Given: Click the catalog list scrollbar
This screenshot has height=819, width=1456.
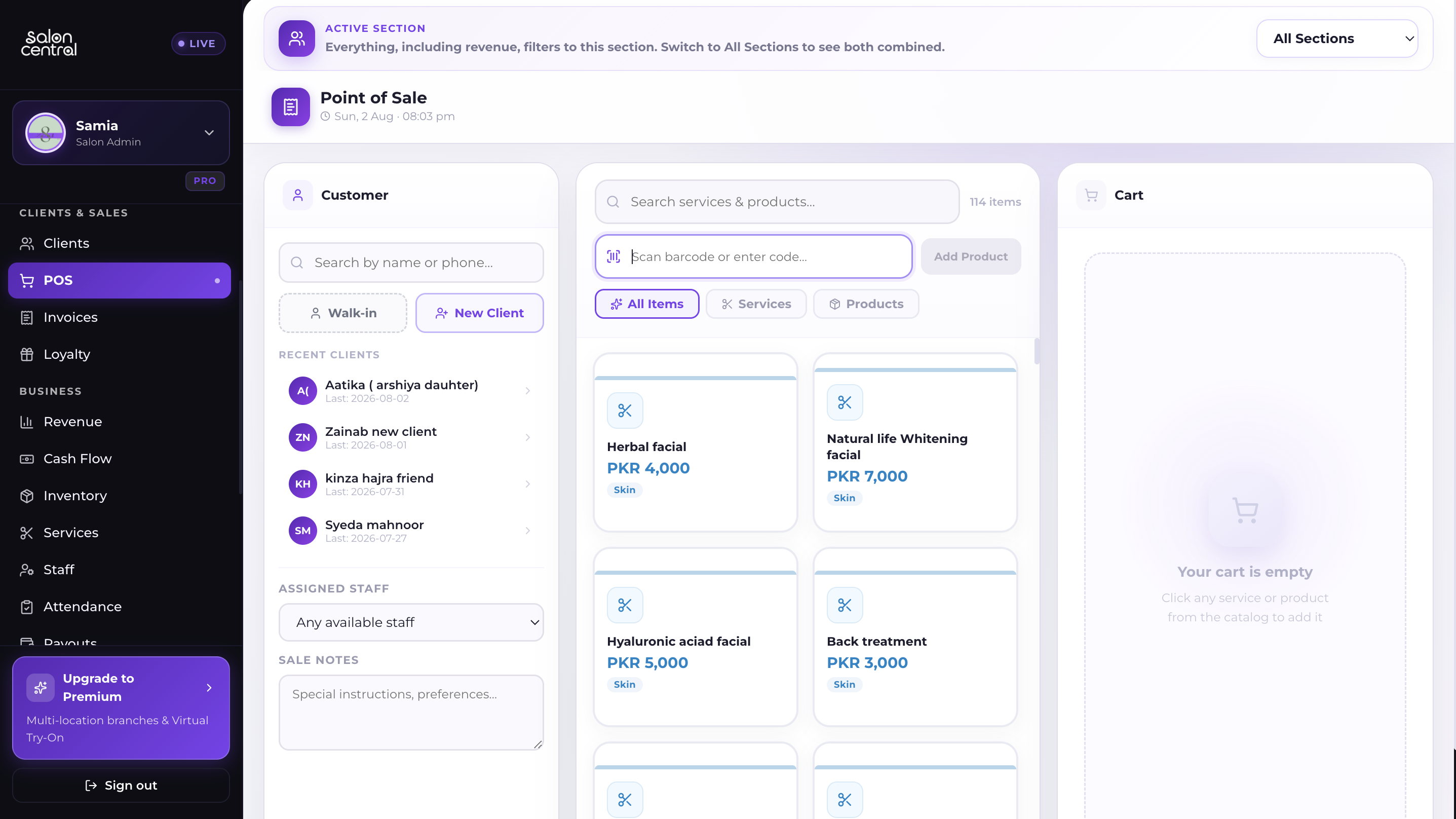Looking at the screenshot, I should point(1037,351).
